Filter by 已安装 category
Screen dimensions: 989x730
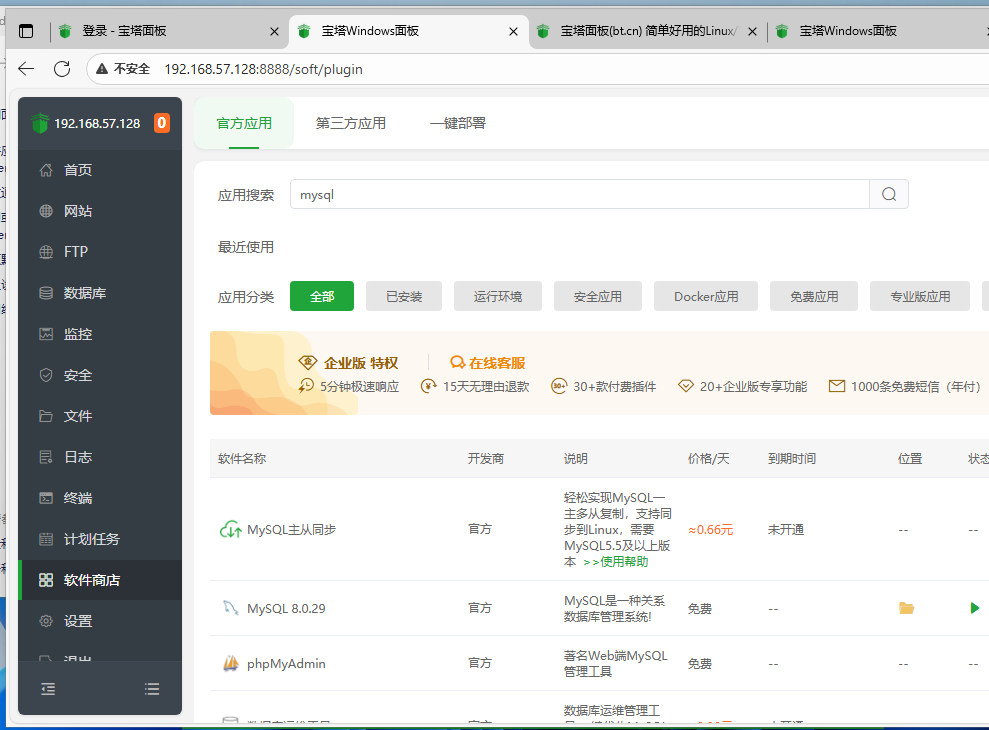(404, 296)
